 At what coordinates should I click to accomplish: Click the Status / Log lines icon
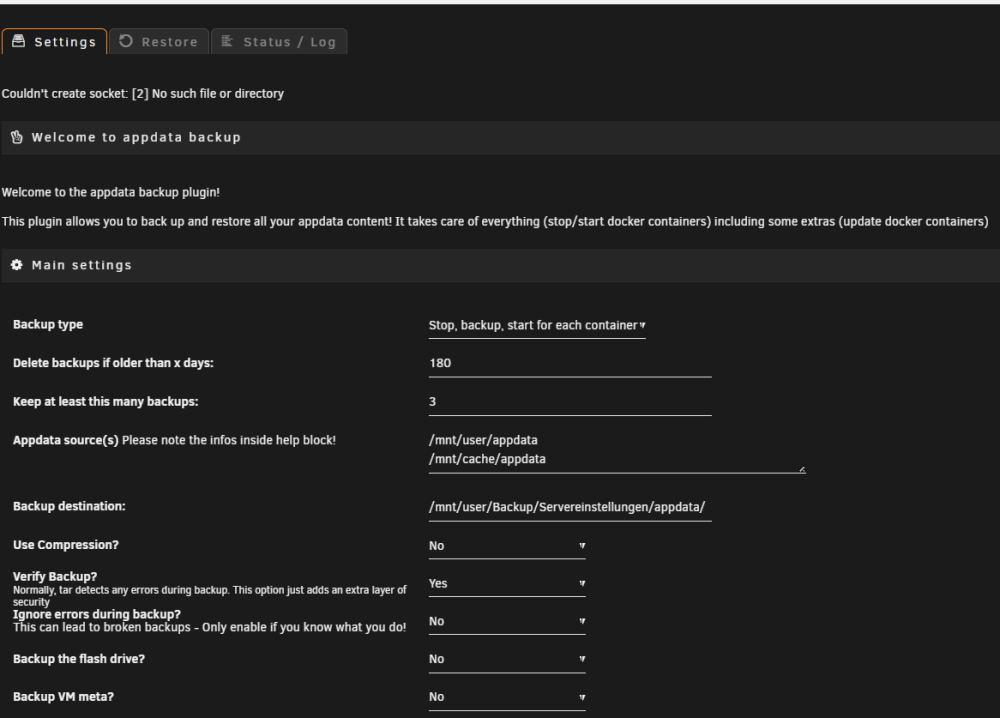(227, 41)
